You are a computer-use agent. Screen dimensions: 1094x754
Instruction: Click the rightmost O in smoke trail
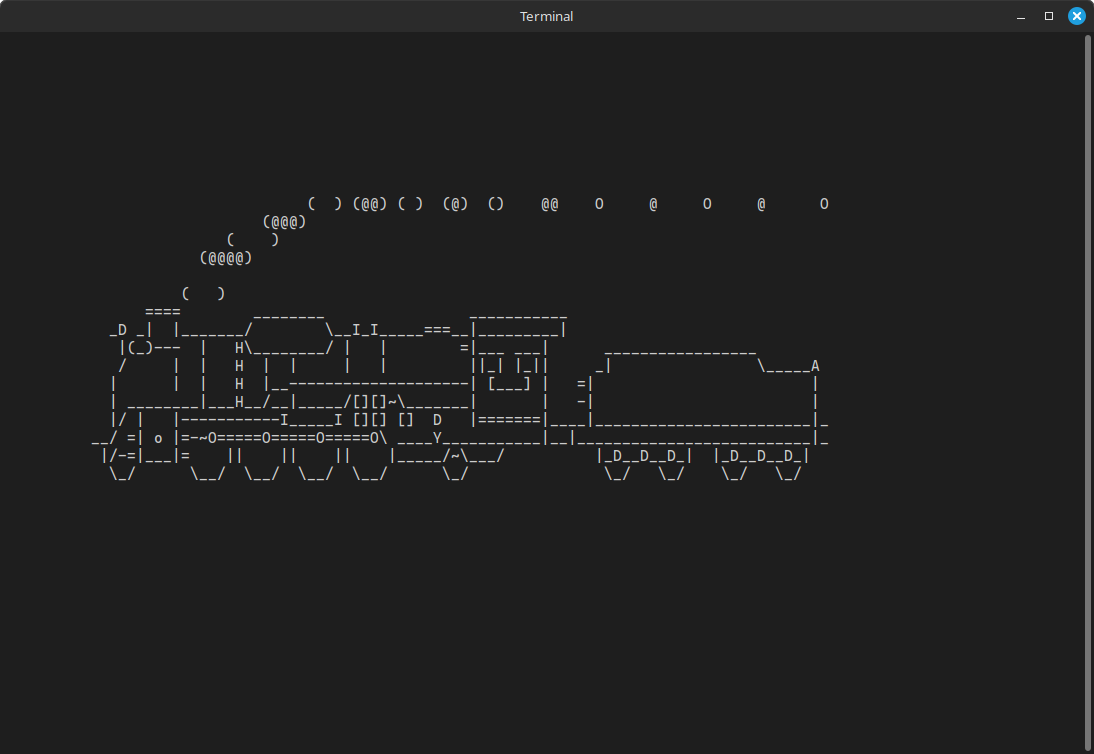point(824,204)
